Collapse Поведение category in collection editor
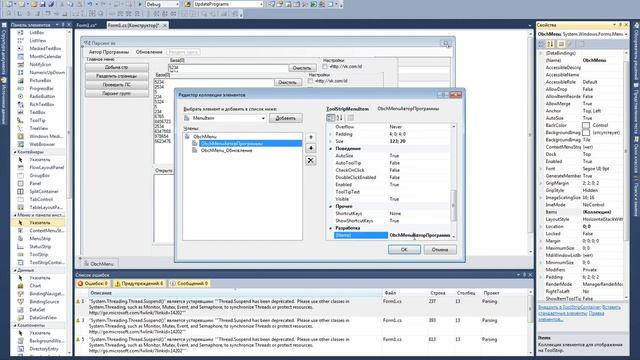 point(331,149)
